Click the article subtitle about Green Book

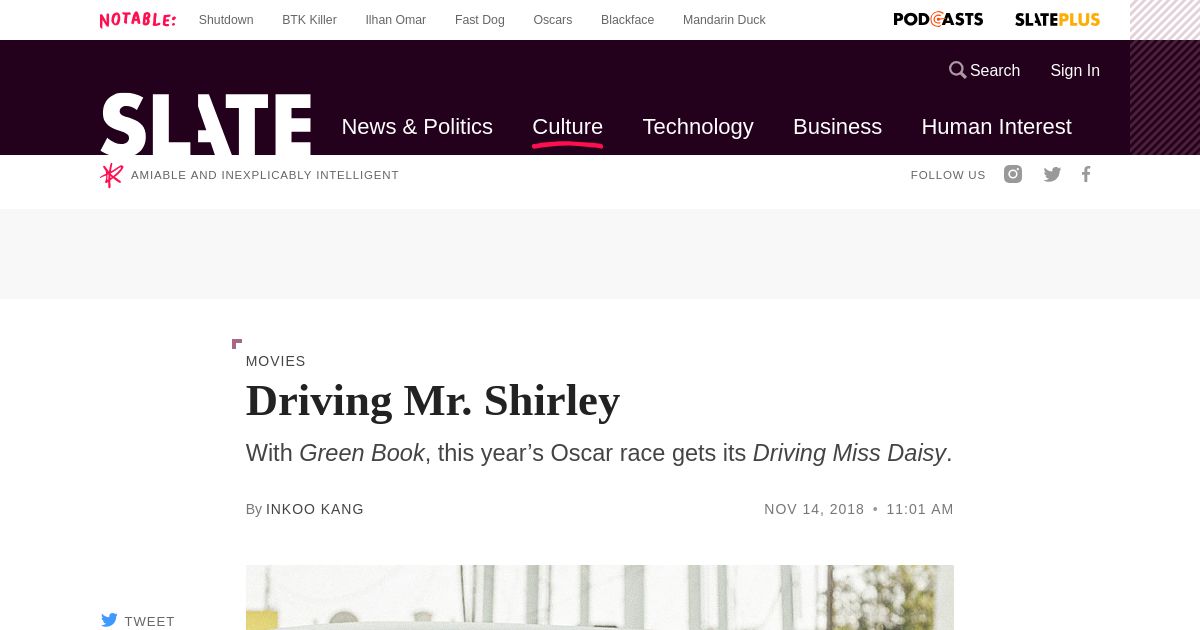click(599, 453)
